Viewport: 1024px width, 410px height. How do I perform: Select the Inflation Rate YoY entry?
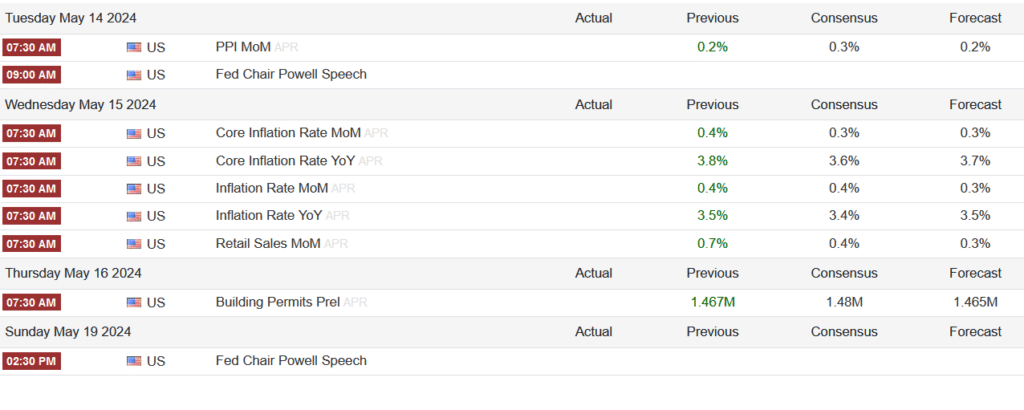point(269,215)
